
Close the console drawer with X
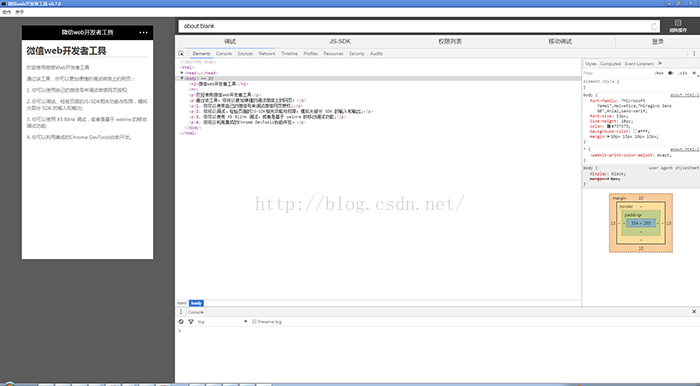click(x=694, y=311)
